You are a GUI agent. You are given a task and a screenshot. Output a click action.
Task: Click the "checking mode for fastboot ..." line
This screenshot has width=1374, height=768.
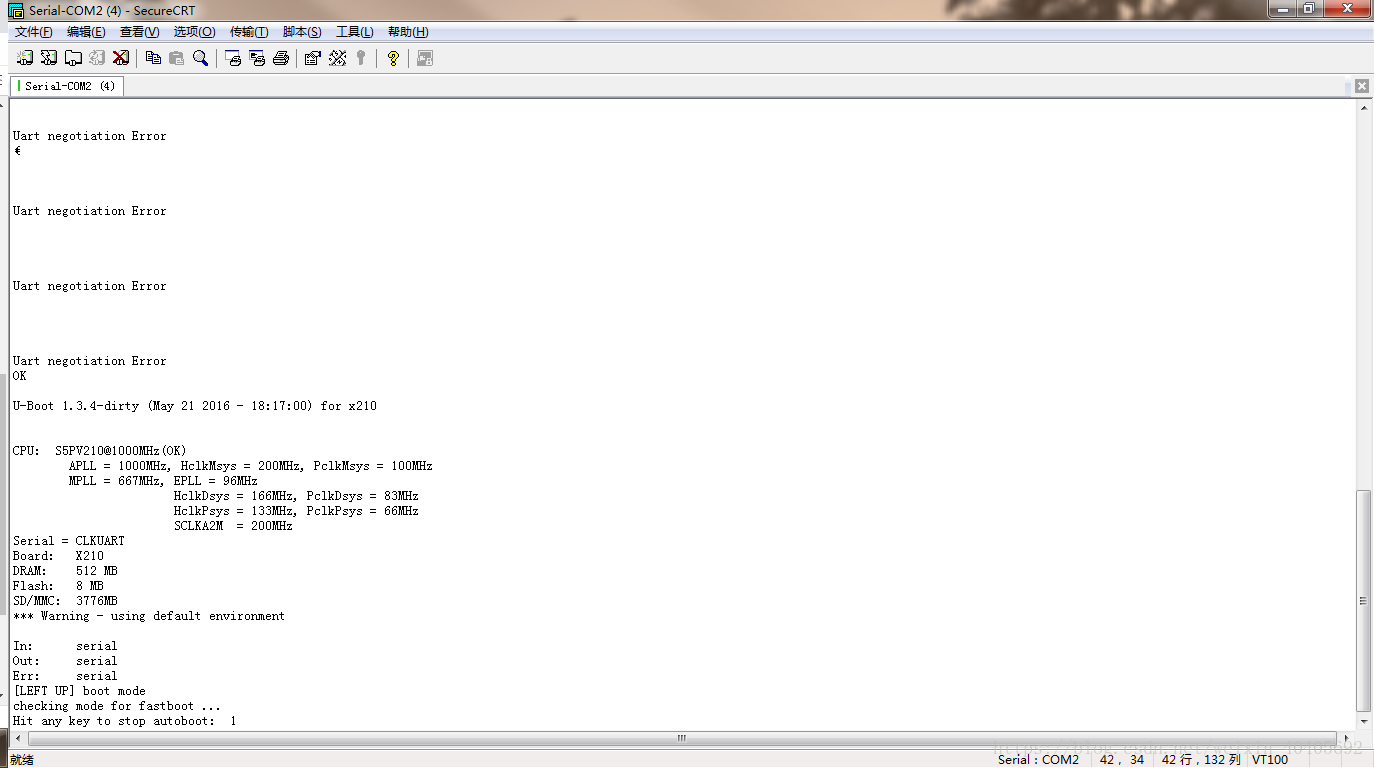117,706
